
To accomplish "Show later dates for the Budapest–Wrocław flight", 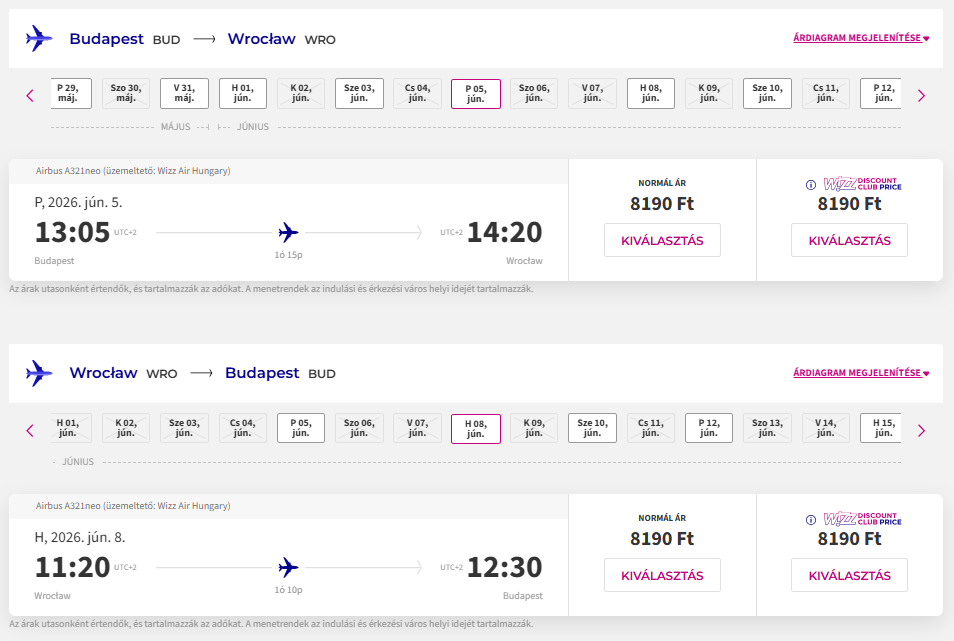I will tap(921, 95).
